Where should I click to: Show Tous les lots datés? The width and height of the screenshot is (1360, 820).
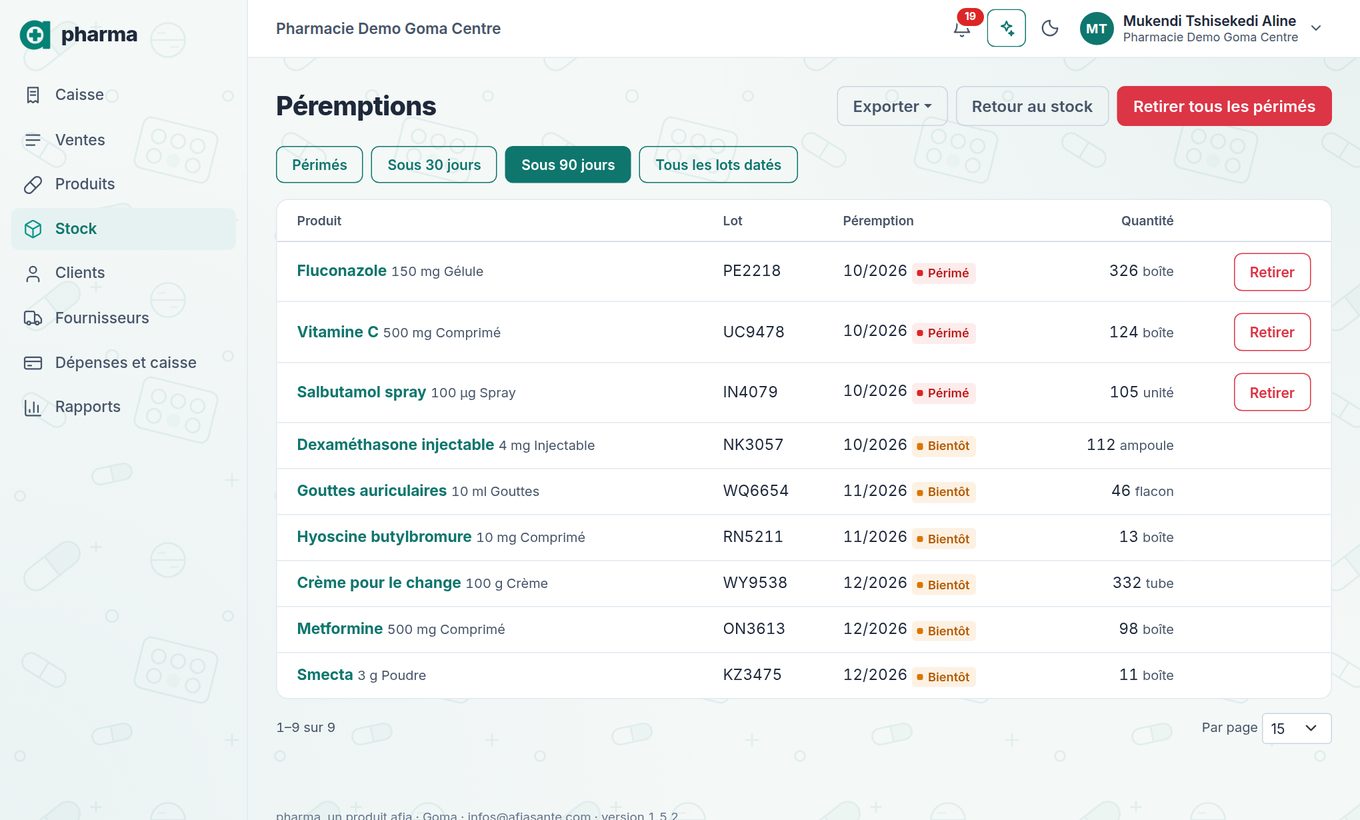tap(718, 165)
